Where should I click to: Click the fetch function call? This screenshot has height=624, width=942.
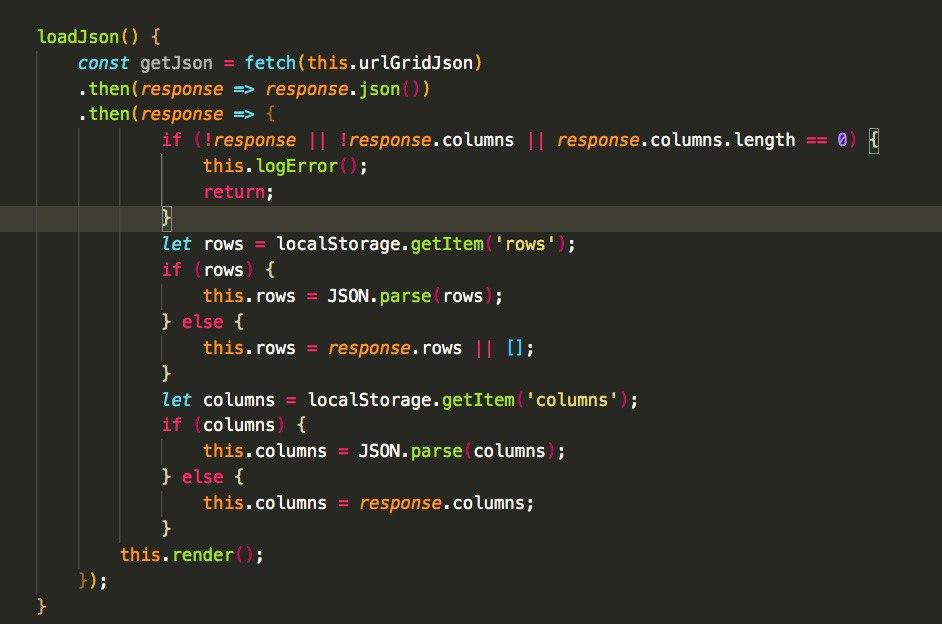pyautogui.click(x=270, y=63)
